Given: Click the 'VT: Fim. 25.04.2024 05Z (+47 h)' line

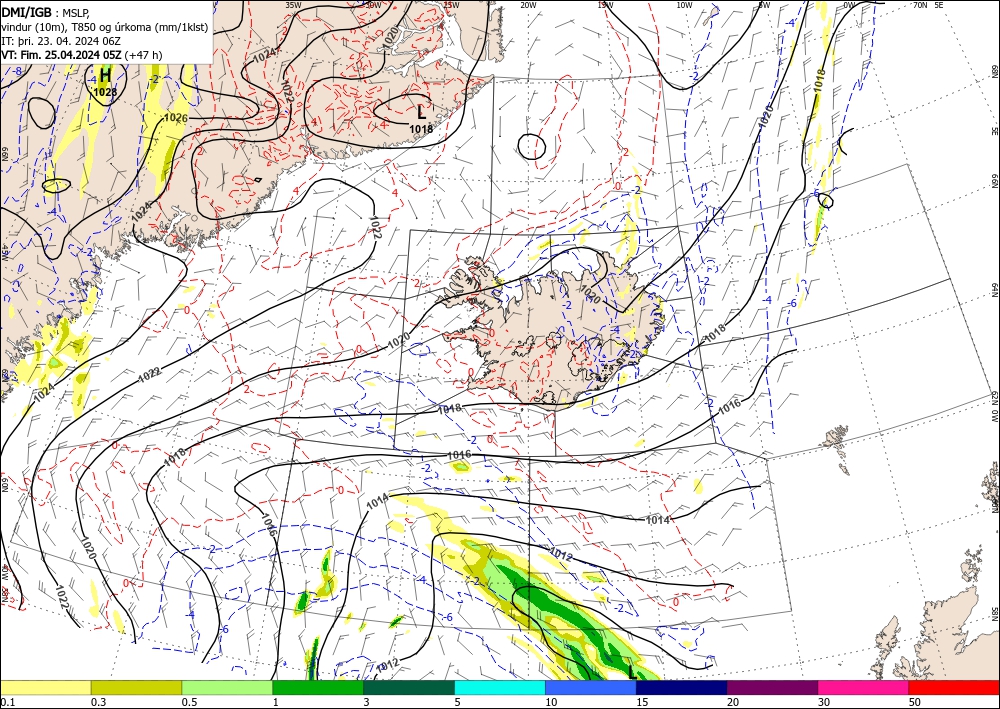Looking at the screenshot, I should 82,55.
